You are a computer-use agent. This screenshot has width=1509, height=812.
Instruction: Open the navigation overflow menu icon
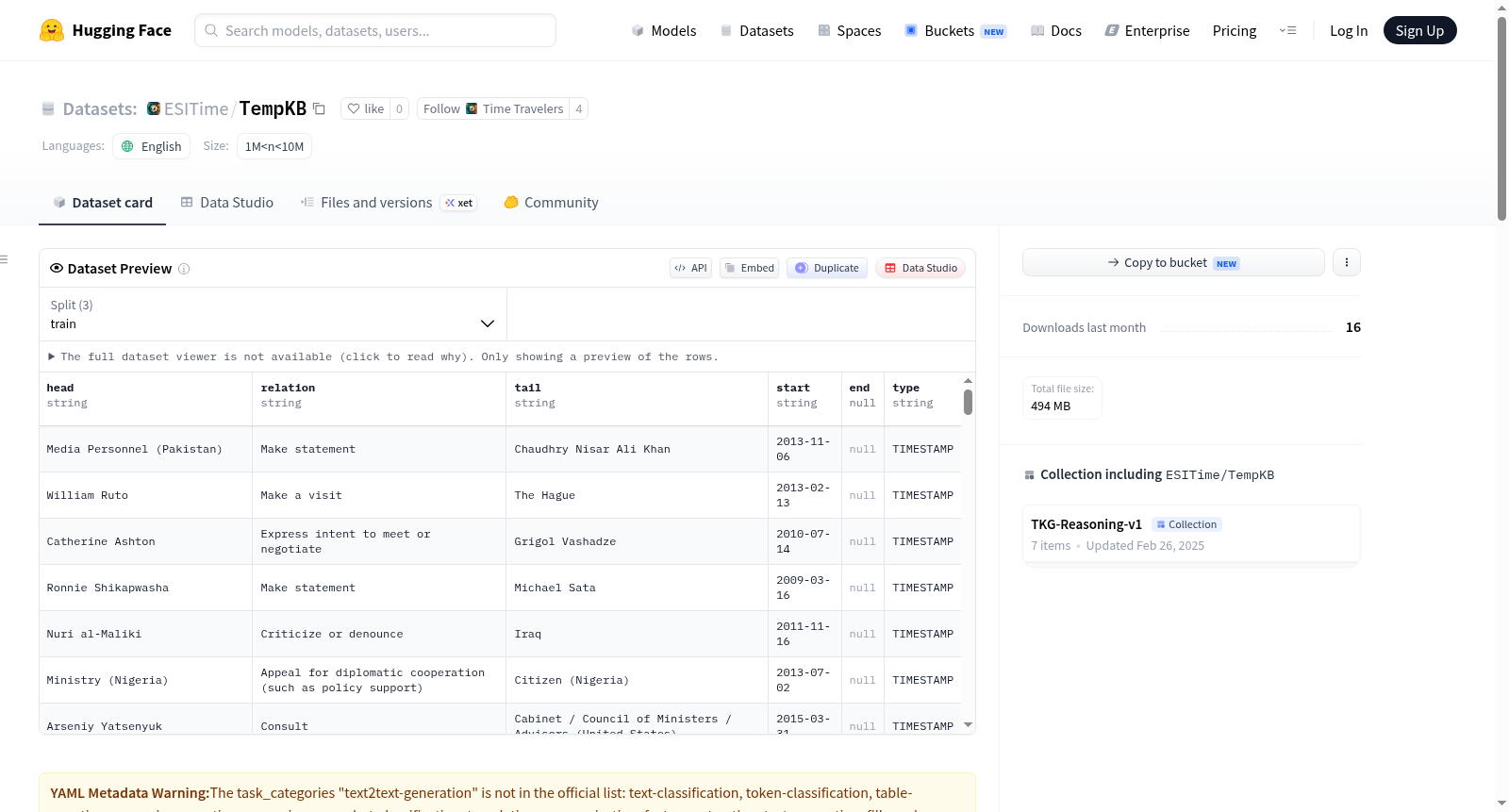coord(1287,30)
